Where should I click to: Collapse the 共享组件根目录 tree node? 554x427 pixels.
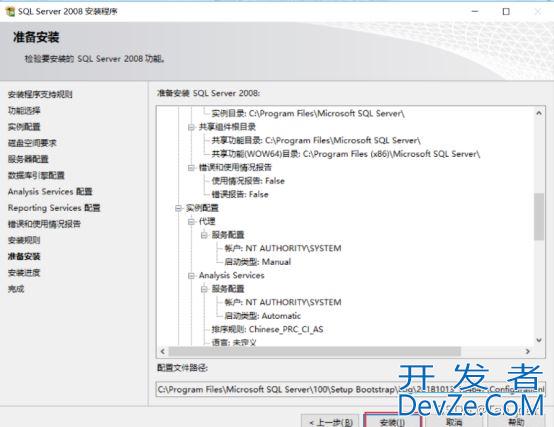(x=191, y=127)
